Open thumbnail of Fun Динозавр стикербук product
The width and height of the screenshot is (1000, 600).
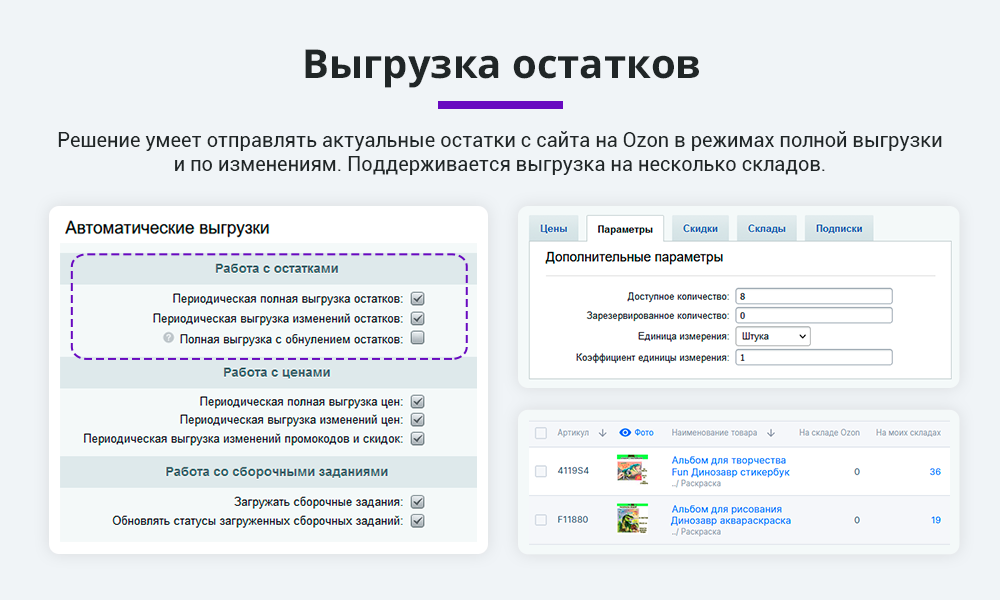pos(632,470)
